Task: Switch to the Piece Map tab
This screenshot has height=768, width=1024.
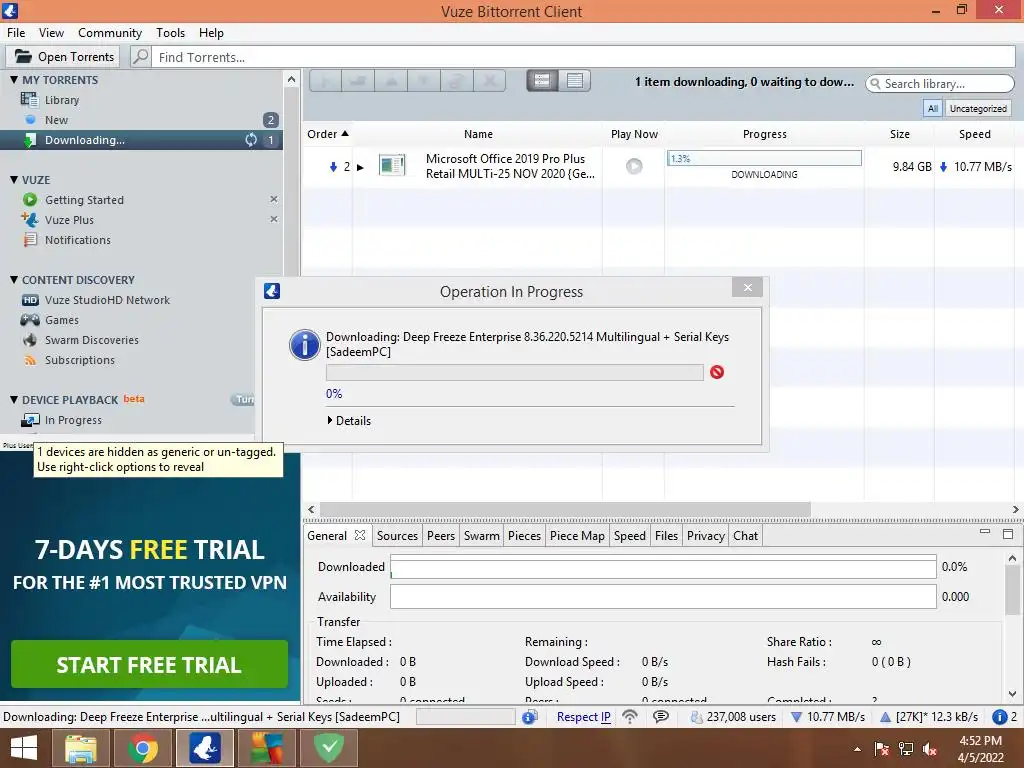Action: point(577,536)
